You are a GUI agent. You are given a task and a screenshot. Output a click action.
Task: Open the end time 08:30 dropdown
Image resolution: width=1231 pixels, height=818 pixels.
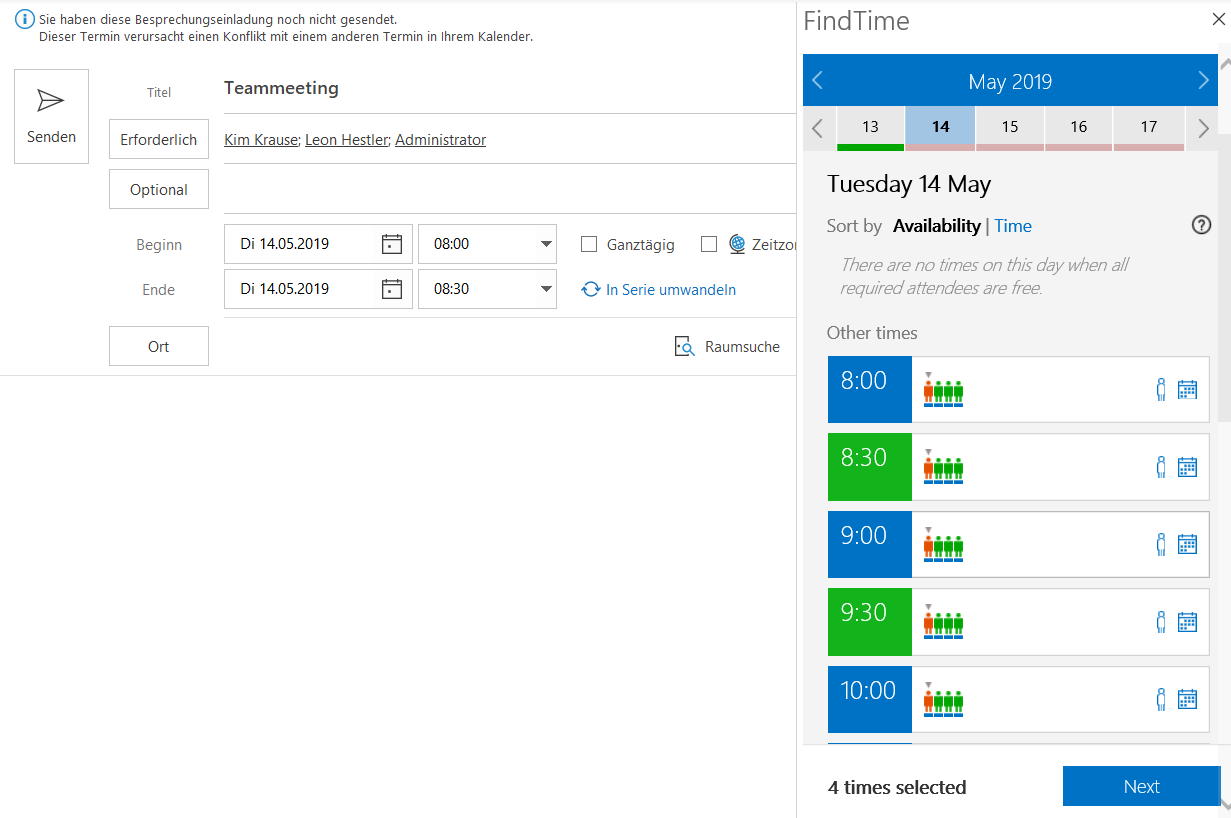(x=545, y=289)
